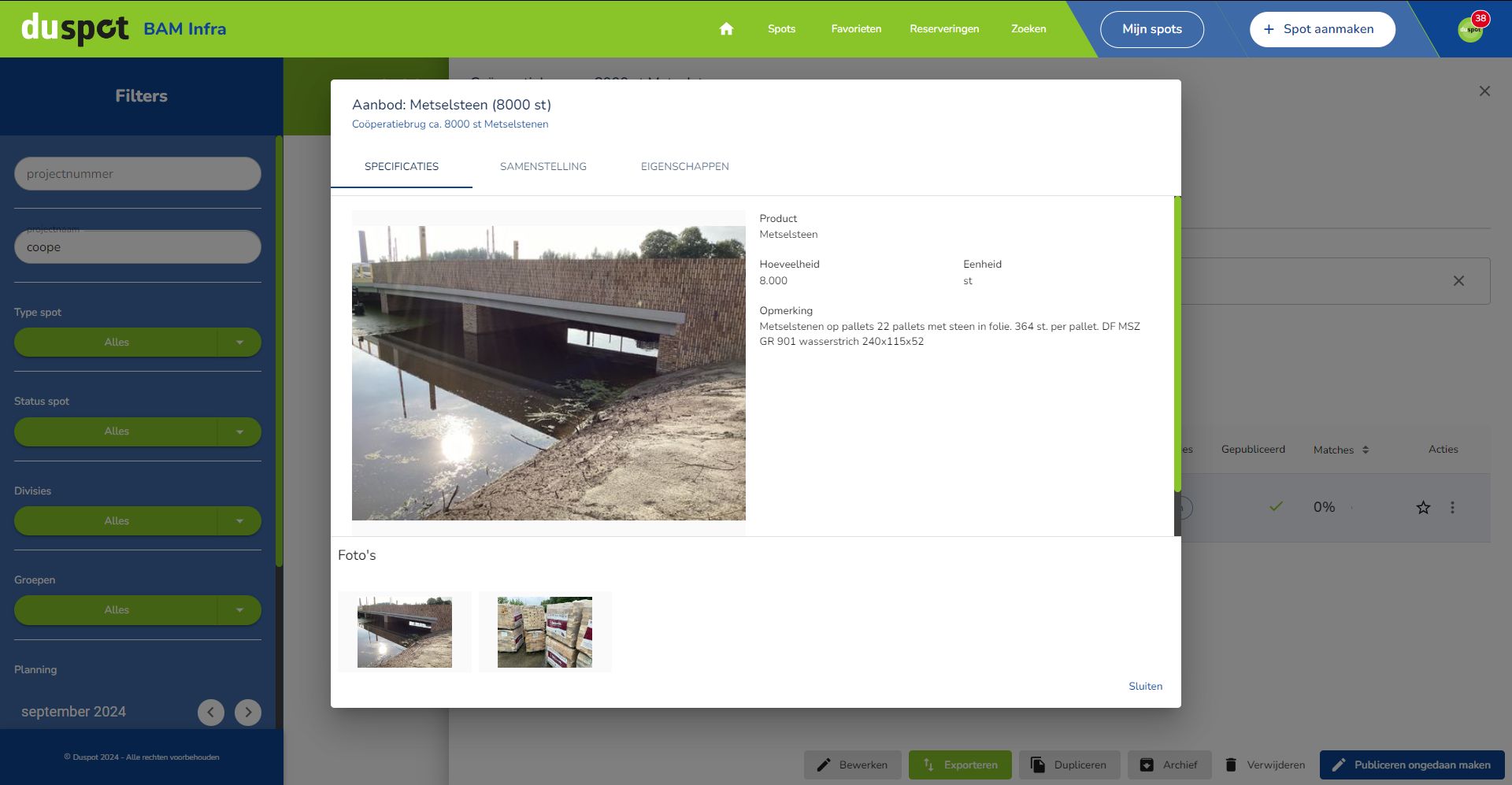Click the Spot aanmaken button
The image size is (1512, 785).
[1321, 29]
